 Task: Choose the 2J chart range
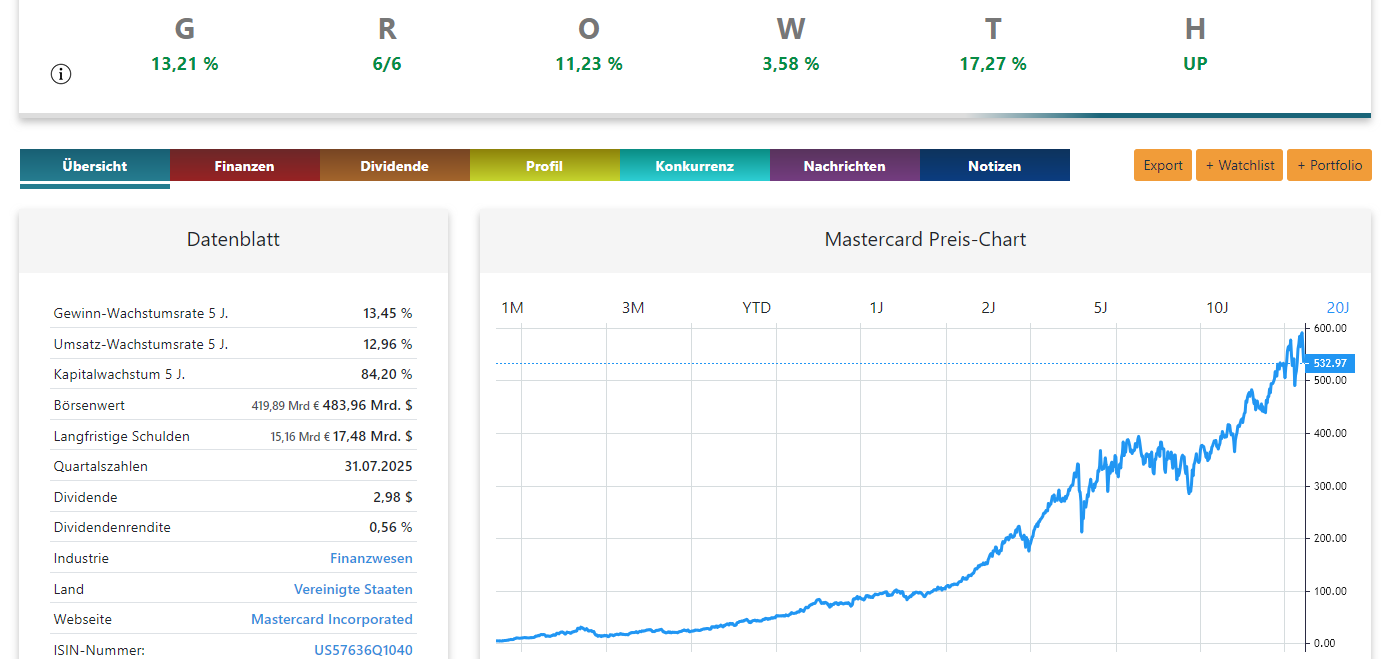[989, 308]
